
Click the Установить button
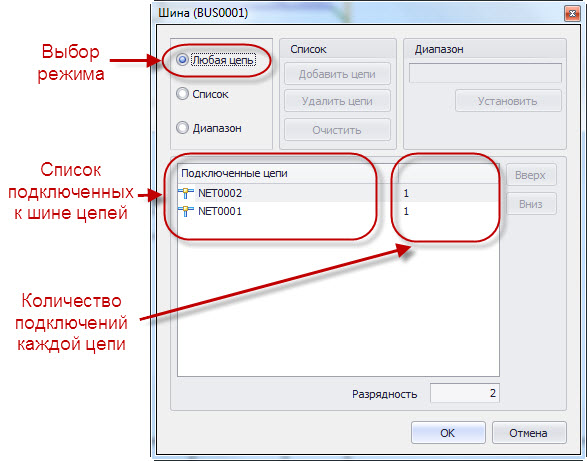508,101
